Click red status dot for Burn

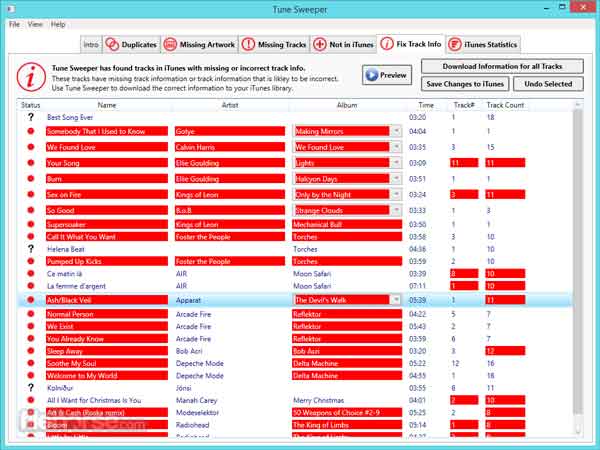point(31,178)
